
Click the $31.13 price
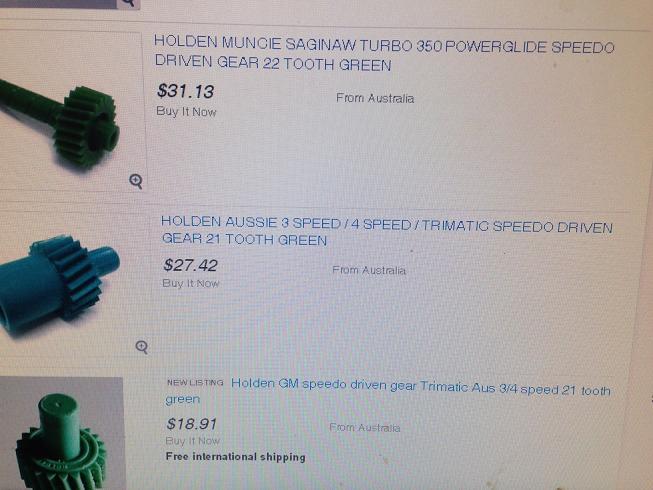pos(185,91)
